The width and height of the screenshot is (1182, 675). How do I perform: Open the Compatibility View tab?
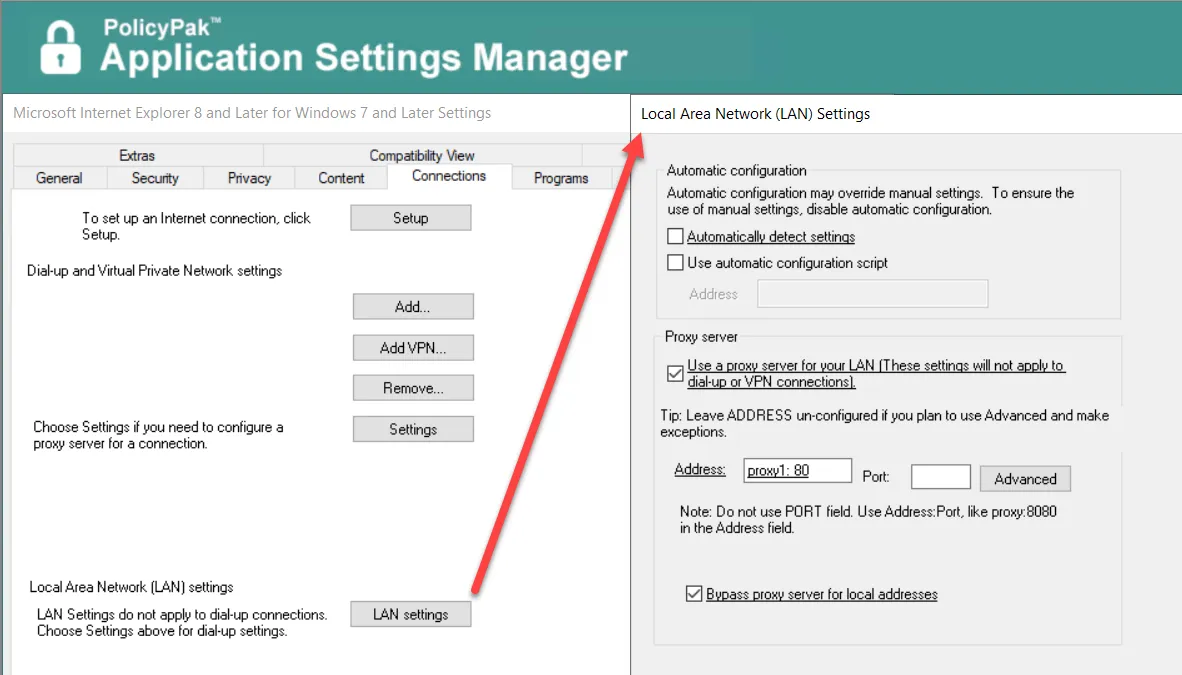(x=422, y=155)
